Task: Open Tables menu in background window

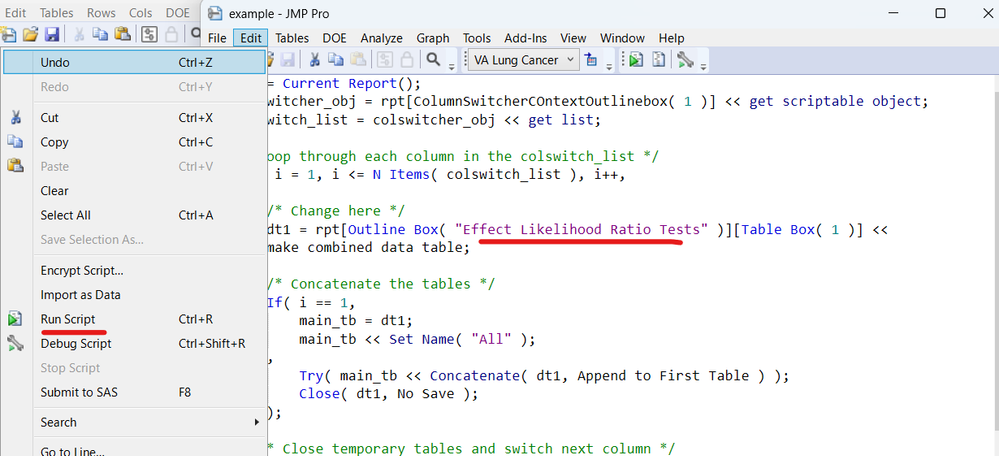Action: (x=57, y=13)
